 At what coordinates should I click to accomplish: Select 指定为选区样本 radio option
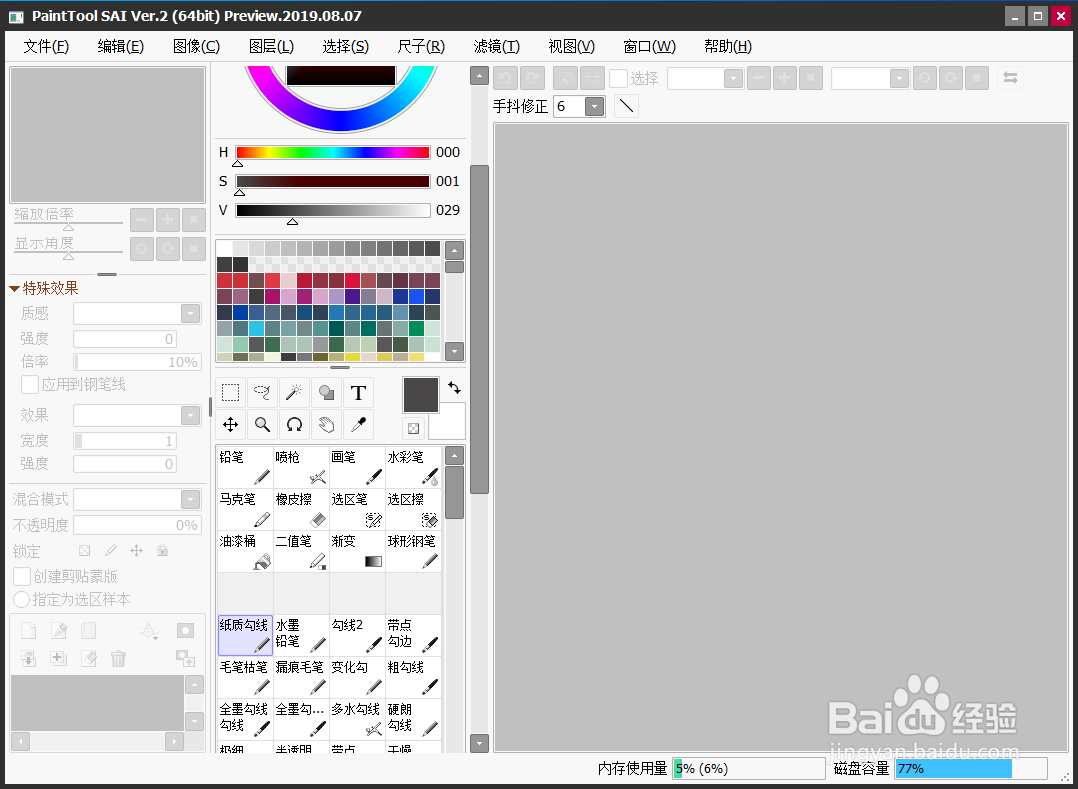tap(21, 599)
